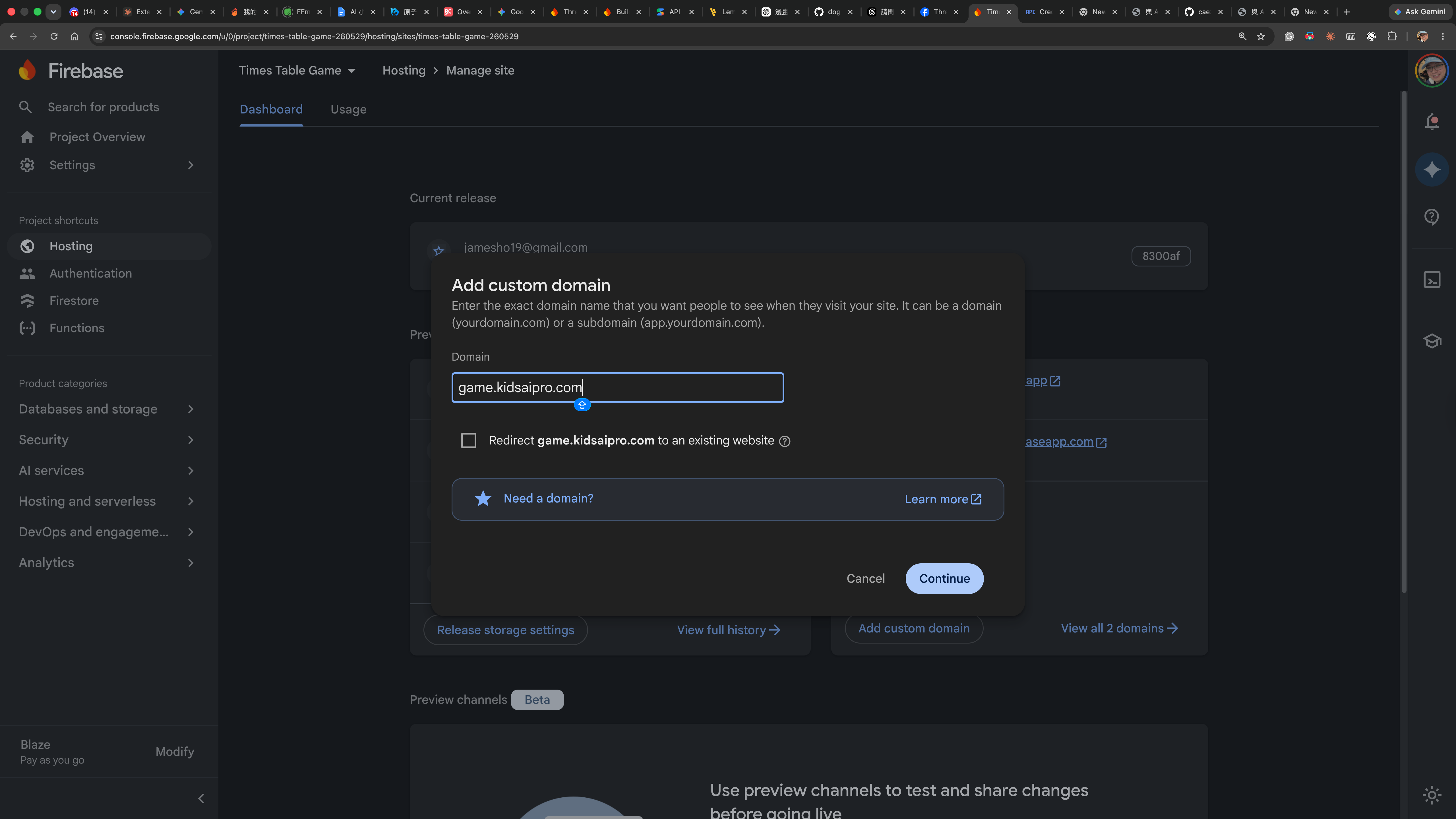Click the 8300af release hash chip

(1161, 256)
